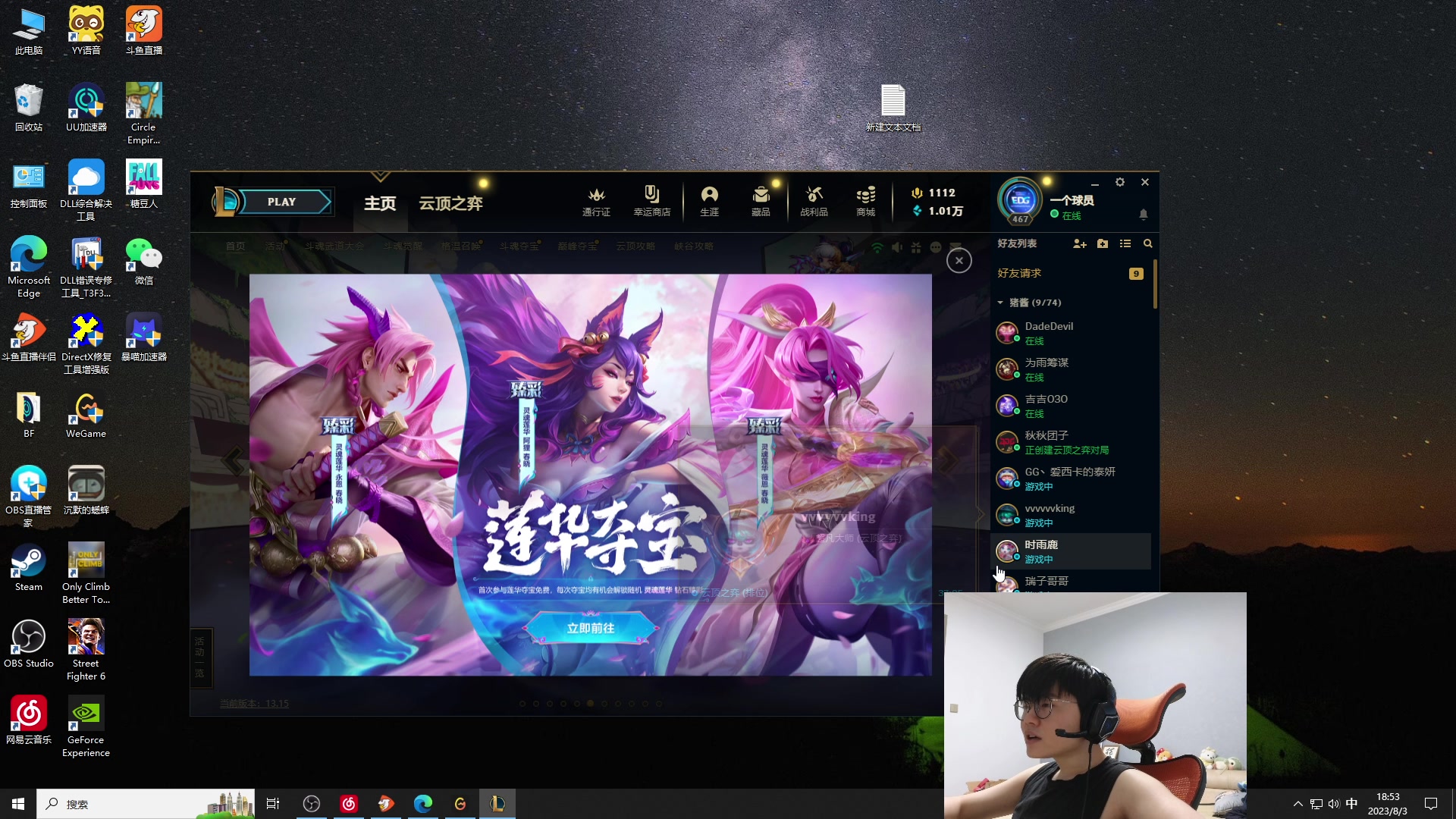Open 此电脑 desktop icon
The height and width of the screenshot is (819, 1456).
(29, 31)
